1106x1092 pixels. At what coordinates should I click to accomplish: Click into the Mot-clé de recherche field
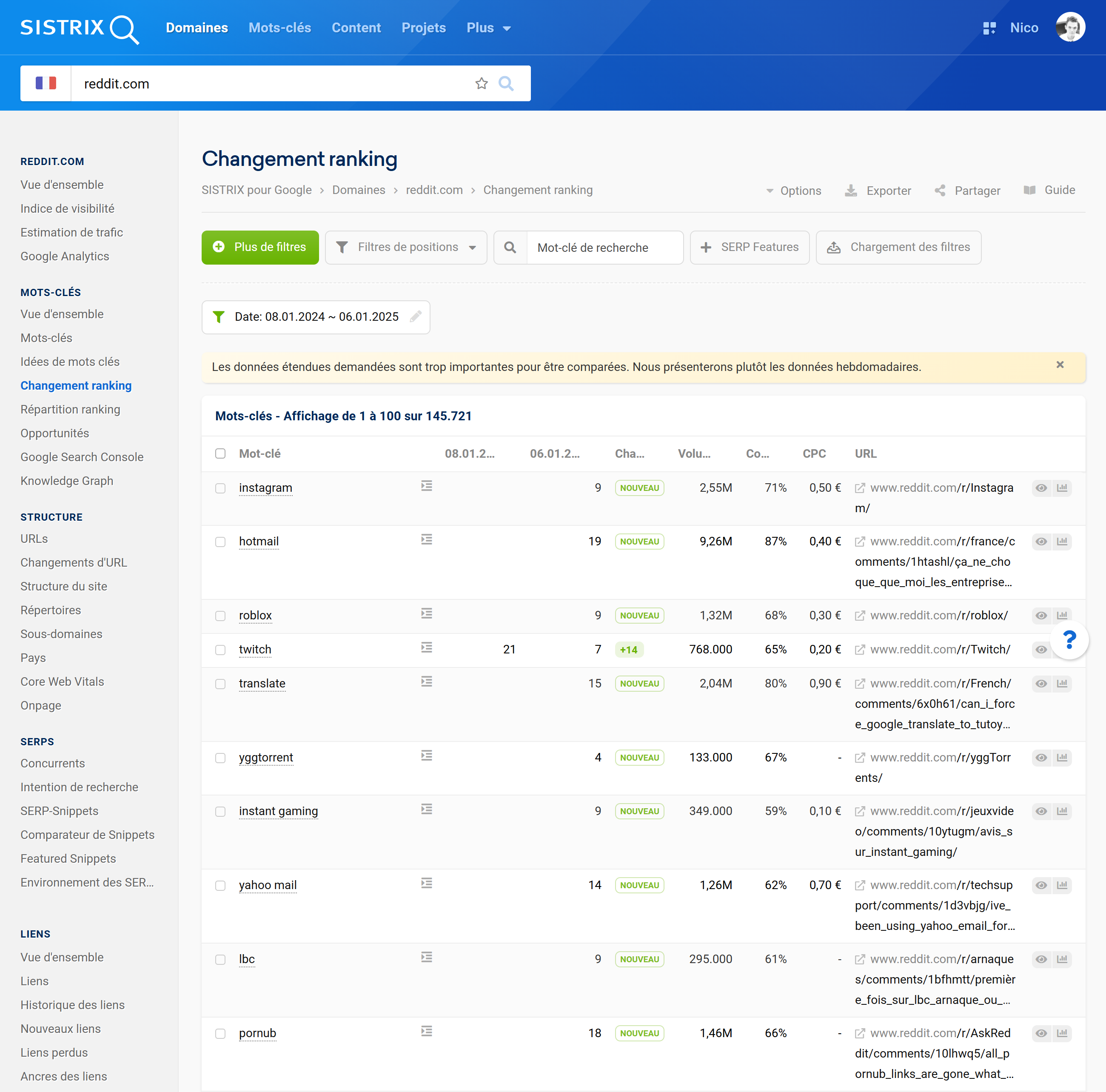(604, 248)
